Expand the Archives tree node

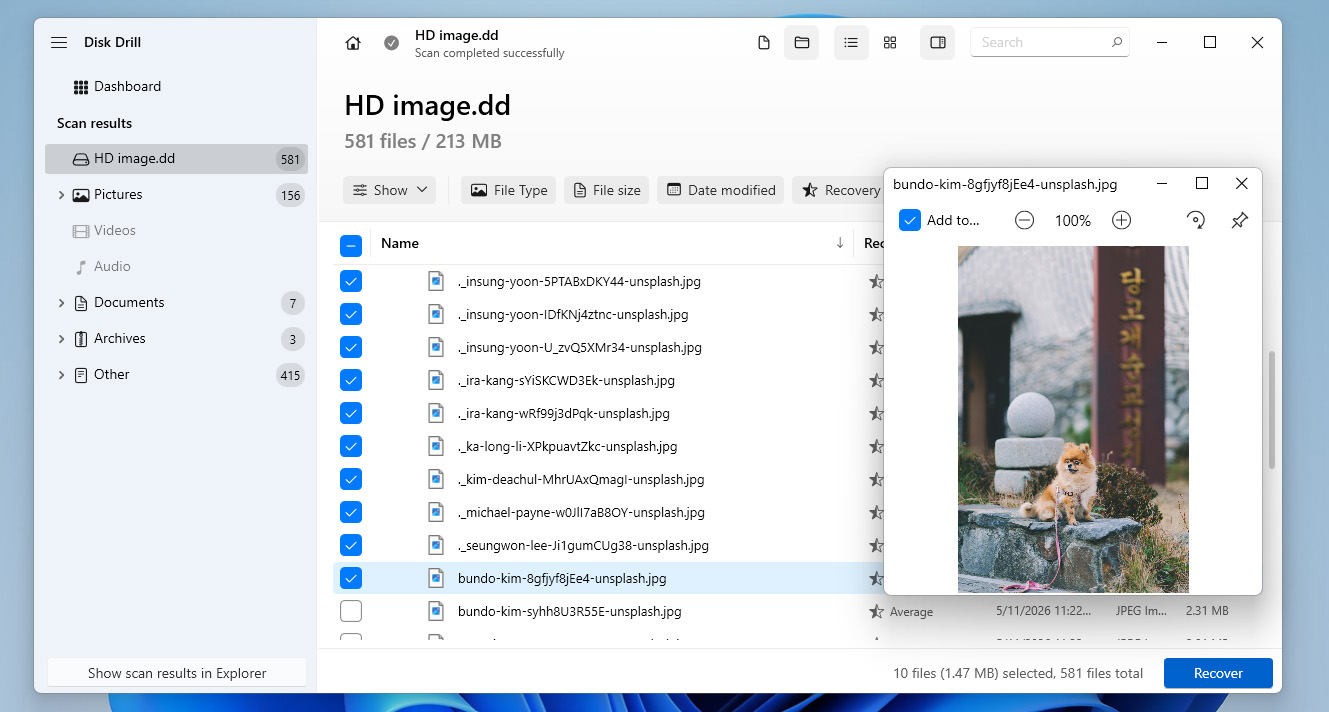(x=61, y=339)
